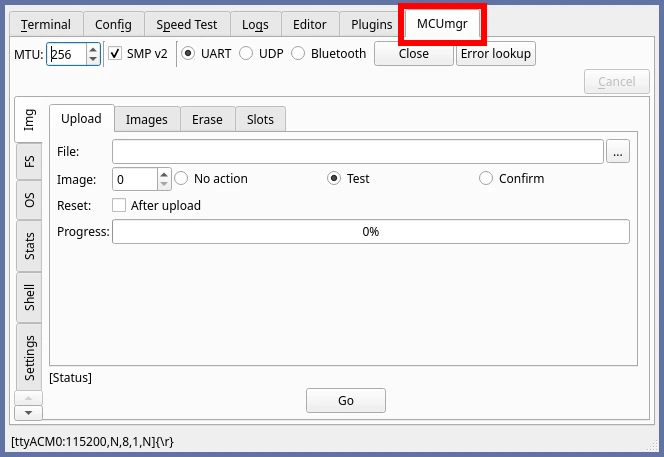
Task: Switch to the Terminal tab
Action: 46,25
